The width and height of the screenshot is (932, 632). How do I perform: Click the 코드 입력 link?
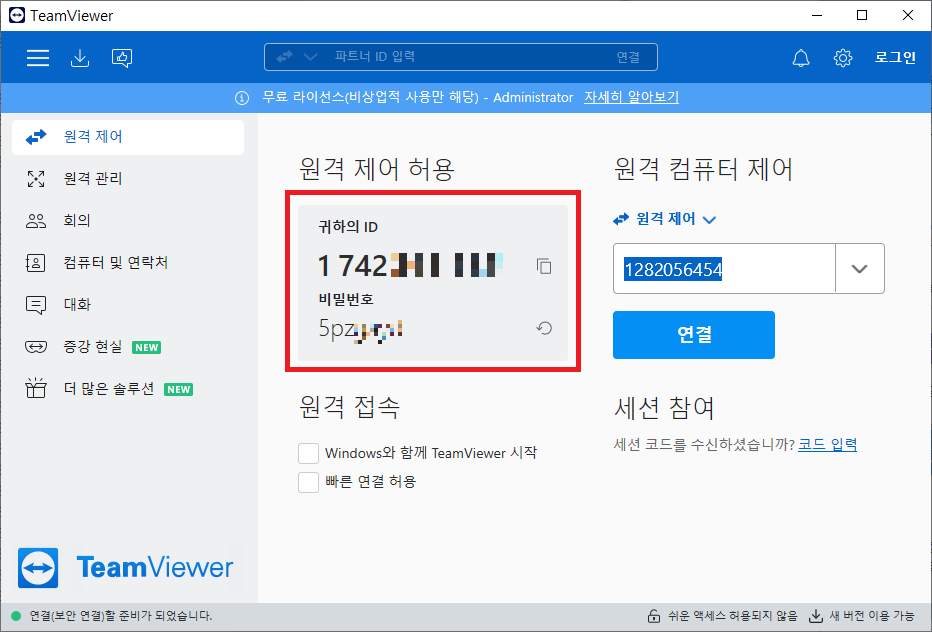827,445
